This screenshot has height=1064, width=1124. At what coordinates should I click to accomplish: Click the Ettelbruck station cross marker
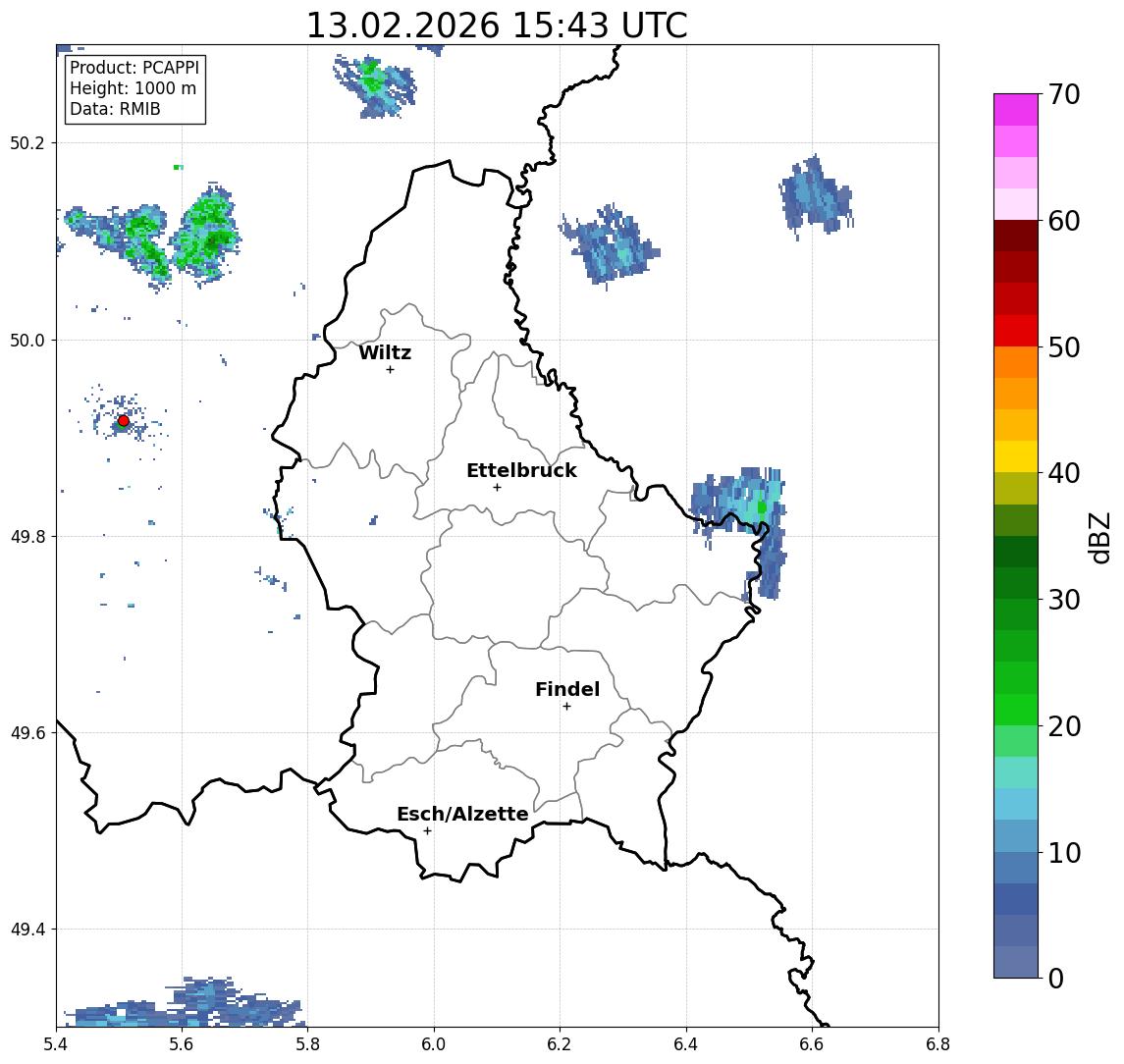coord(497,488)
